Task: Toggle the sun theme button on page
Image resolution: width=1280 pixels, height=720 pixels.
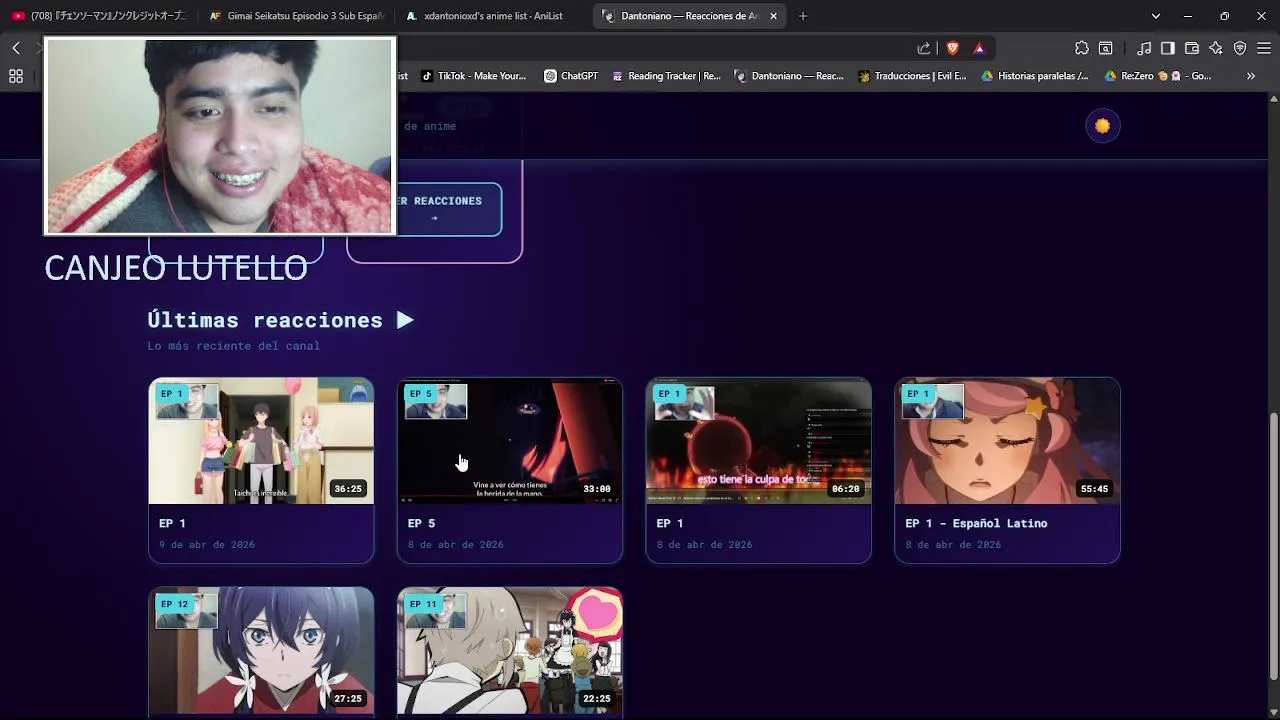Action: pos(1102,126)
